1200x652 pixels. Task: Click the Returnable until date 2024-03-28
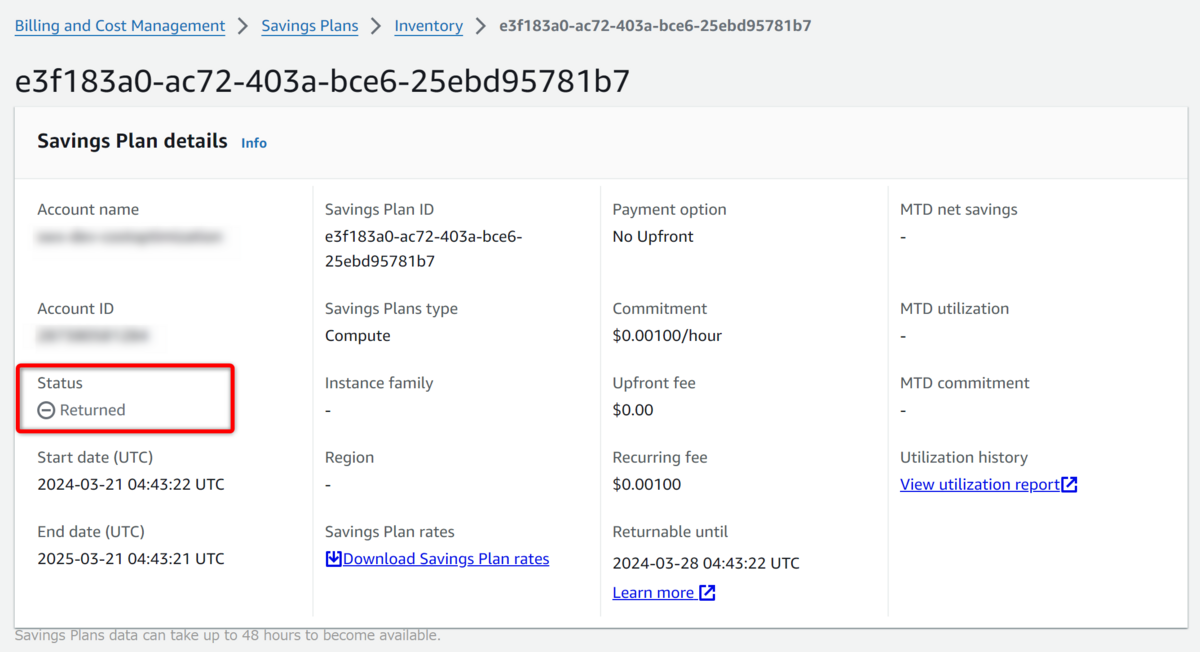click(706, 563)
